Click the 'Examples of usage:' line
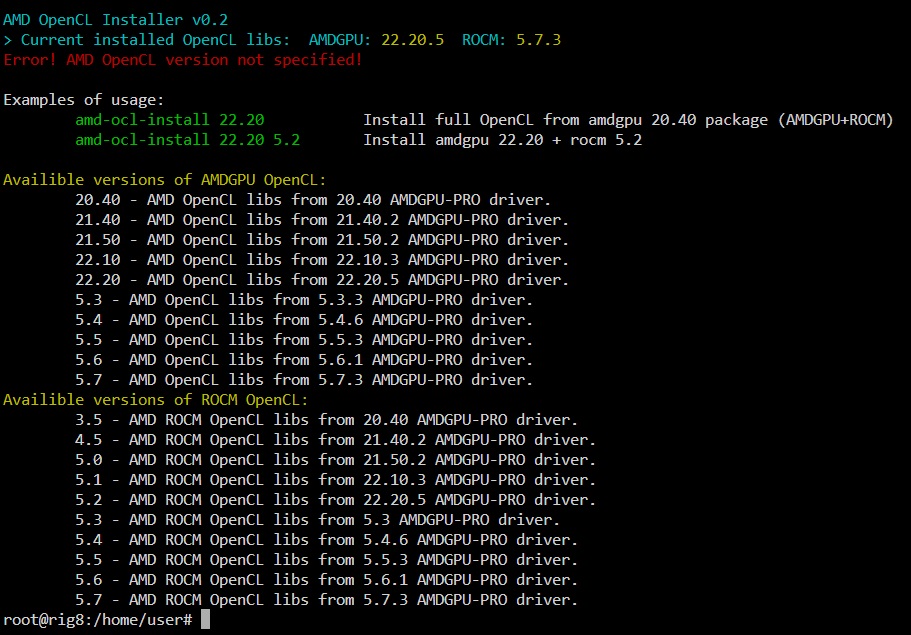Screen dimensions: 911x635 (84, 100)
